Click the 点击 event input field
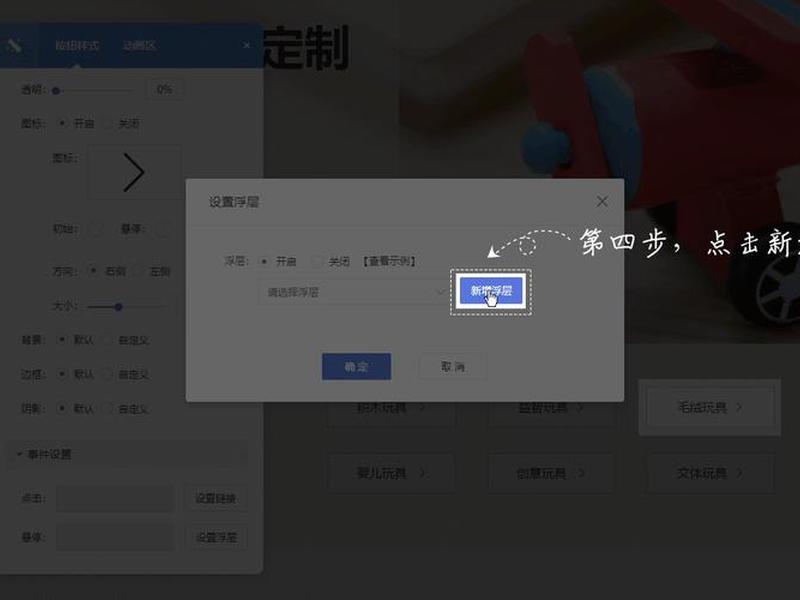Image resolution: width=800 pixels, height=600 pixels. coord(115,498)
